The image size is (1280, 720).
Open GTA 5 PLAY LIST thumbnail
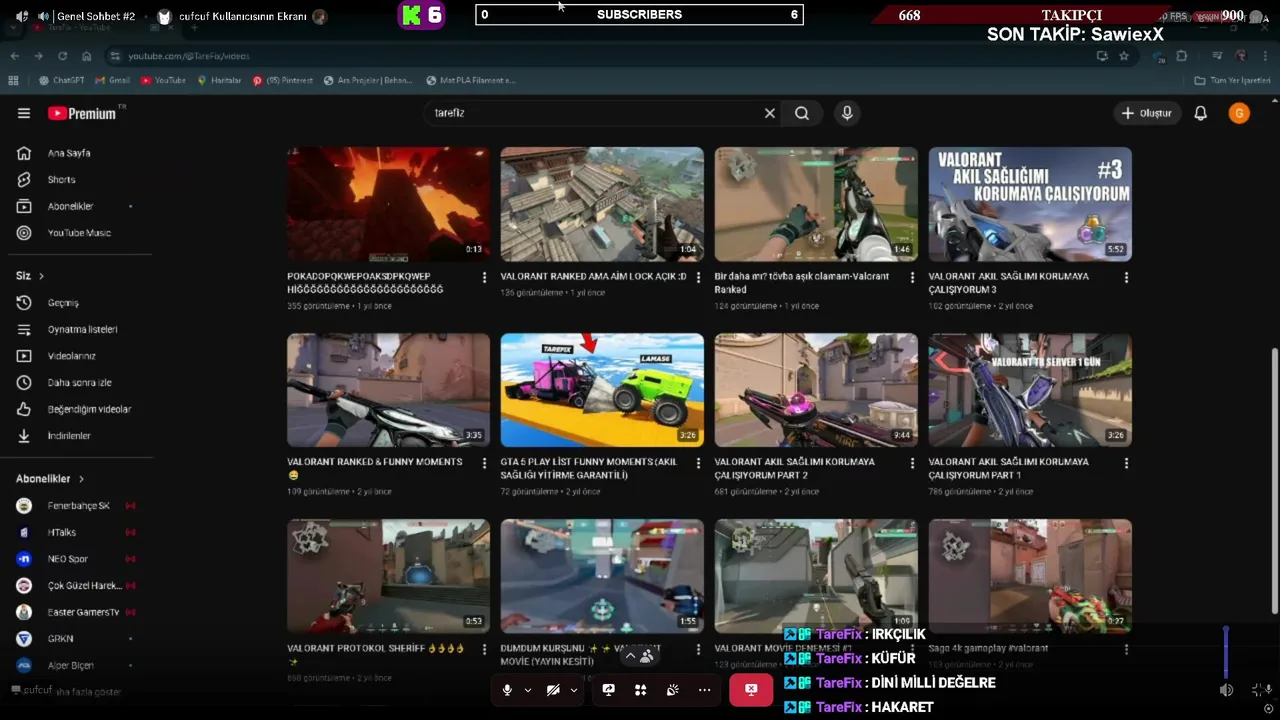point(602,390)
